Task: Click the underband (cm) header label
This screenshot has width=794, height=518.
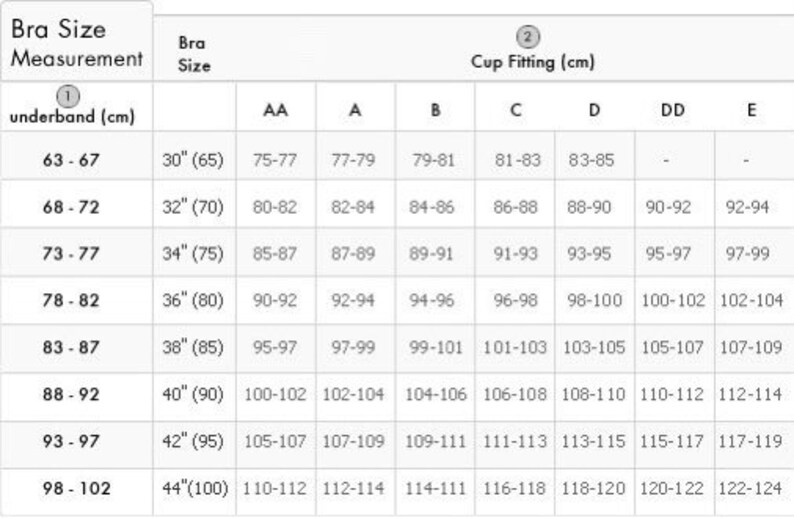Action: pos(72,117)
